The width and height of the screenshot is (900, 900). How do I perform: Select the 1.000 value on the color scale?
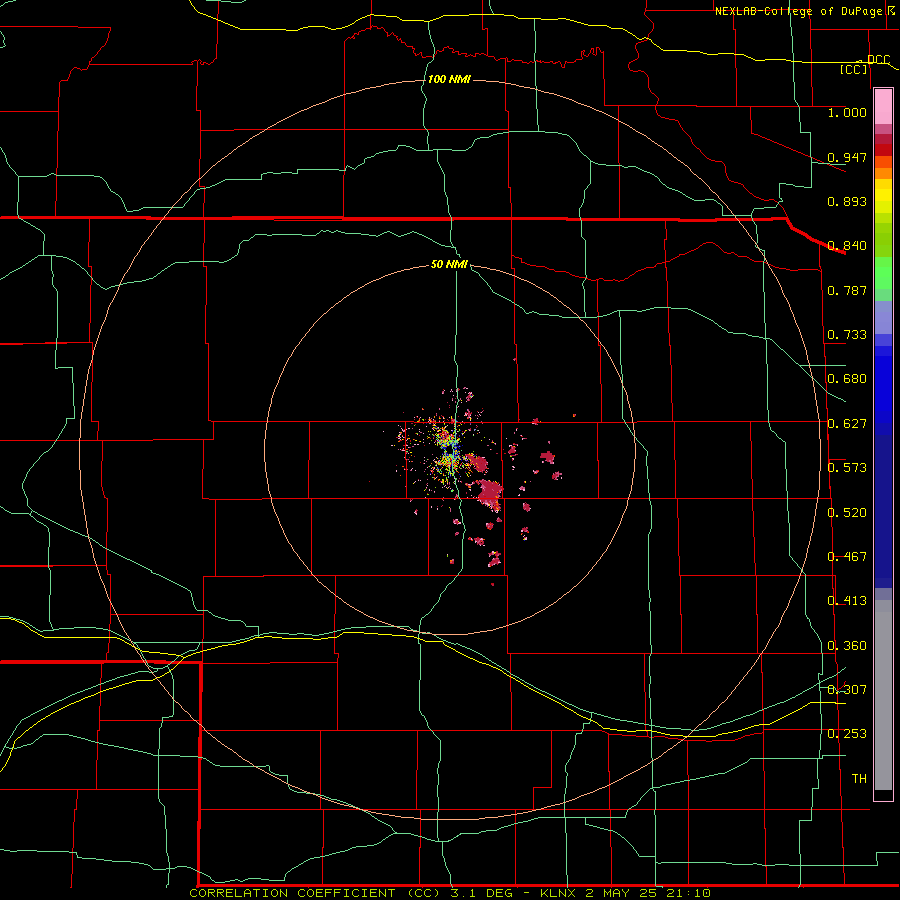[847, 112]
